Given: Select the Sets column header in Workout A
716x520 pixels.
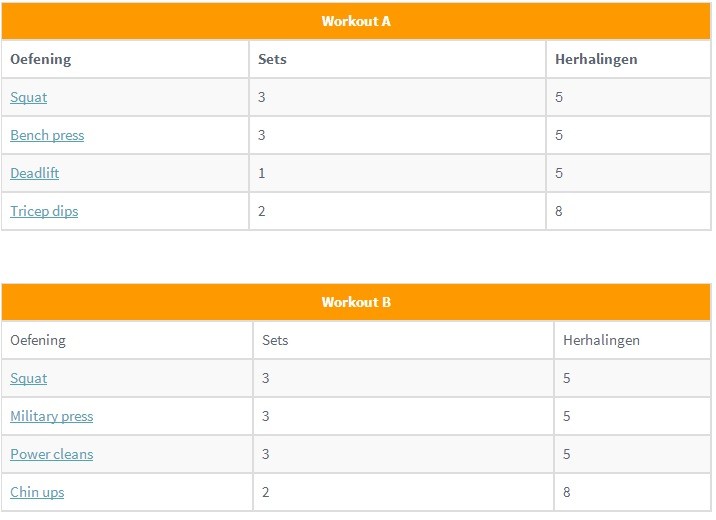Looking at the screenshot, I should (272, 59).
